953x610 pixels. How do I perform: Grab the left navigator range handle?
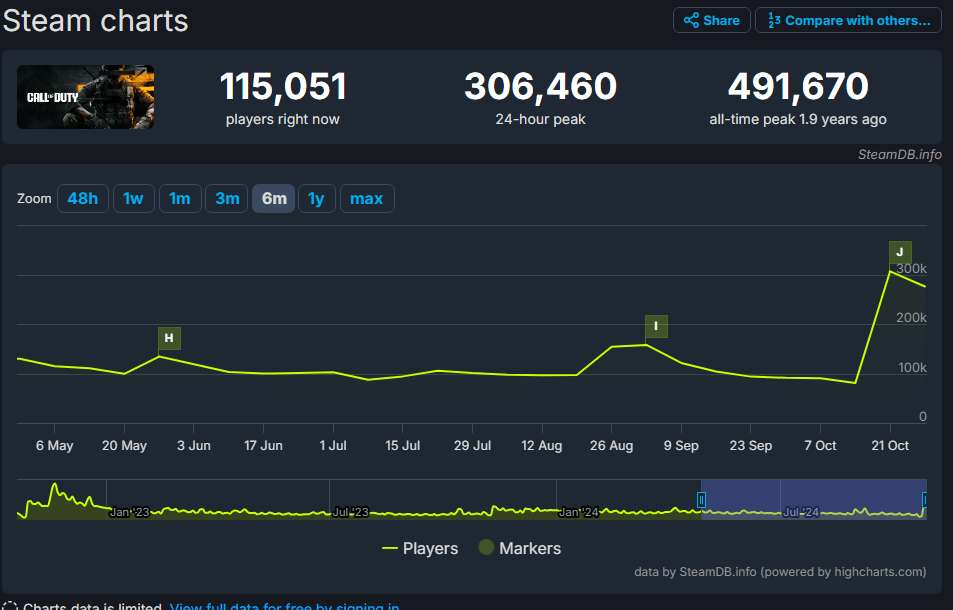click(x=701, y=499)
